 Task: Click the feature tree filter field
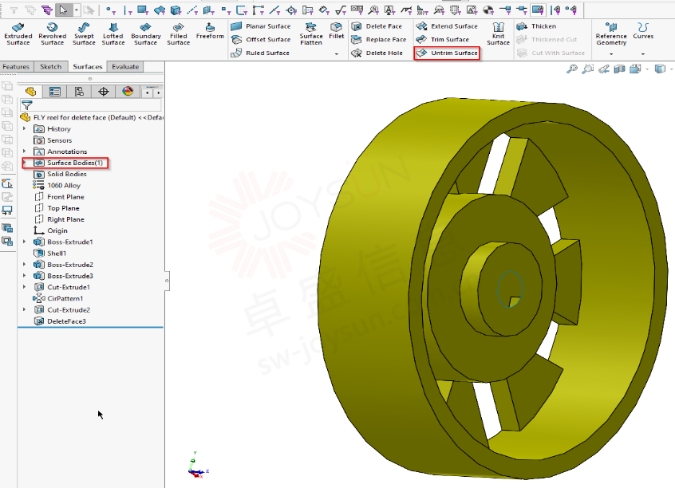[x=91, y=105]
